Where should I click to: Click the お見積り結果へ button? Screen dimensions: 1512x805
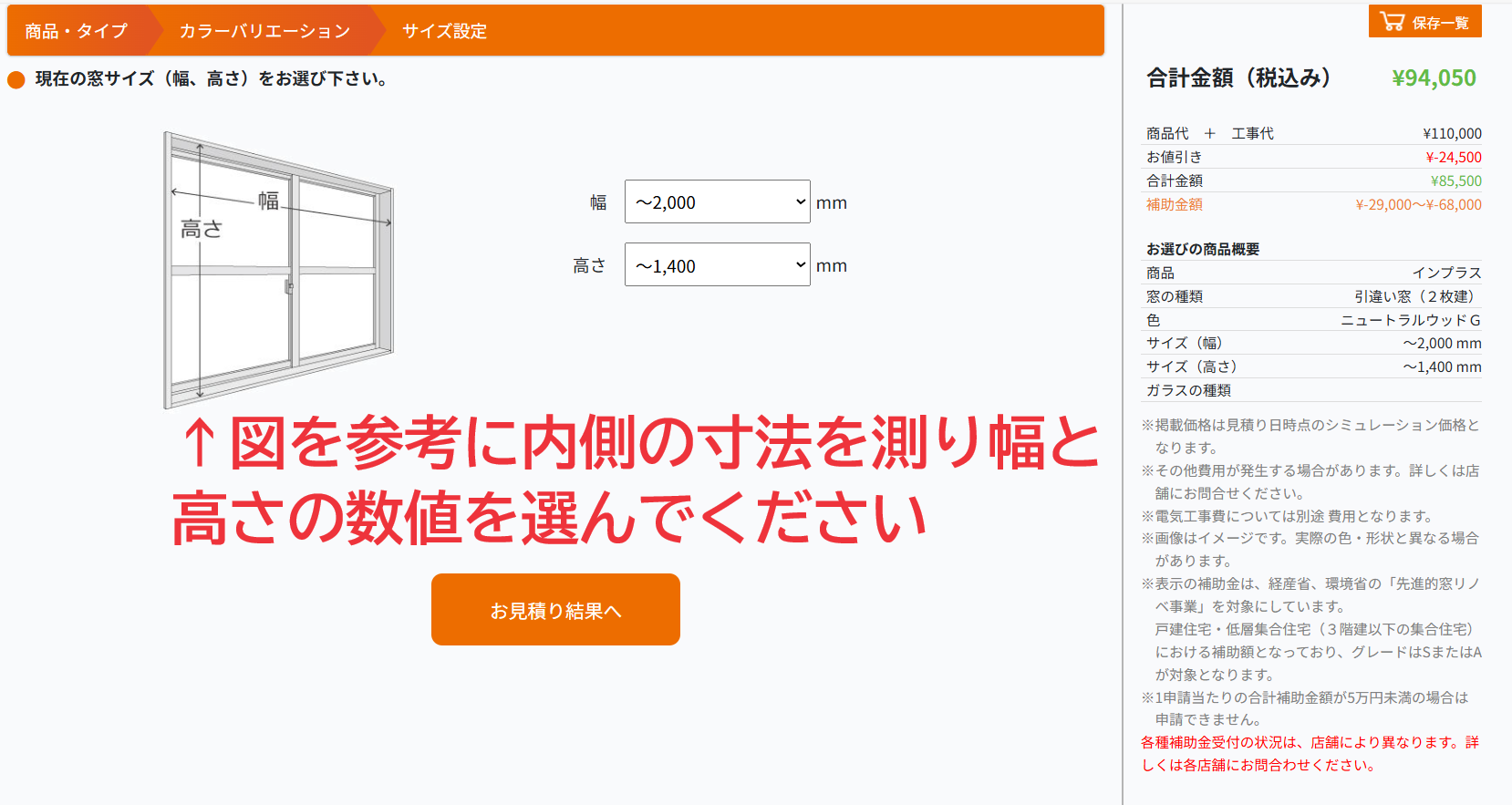pyautogui.click(x=555, y=610)
